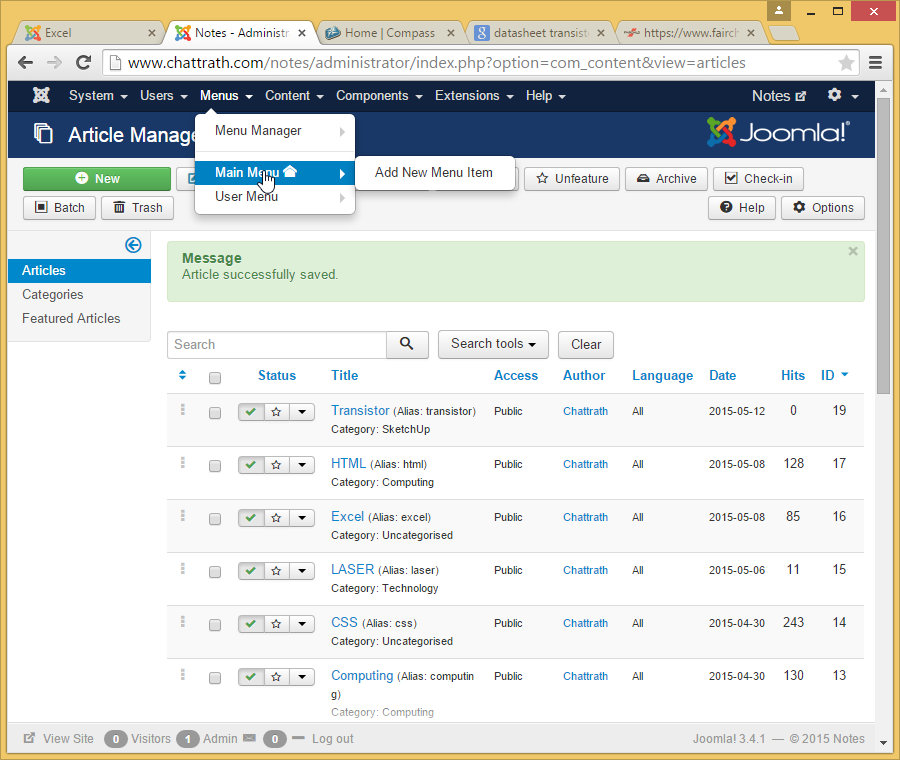Click the magnifier search icon button
The height and width of the screenshot is (760, 900).
407,344
